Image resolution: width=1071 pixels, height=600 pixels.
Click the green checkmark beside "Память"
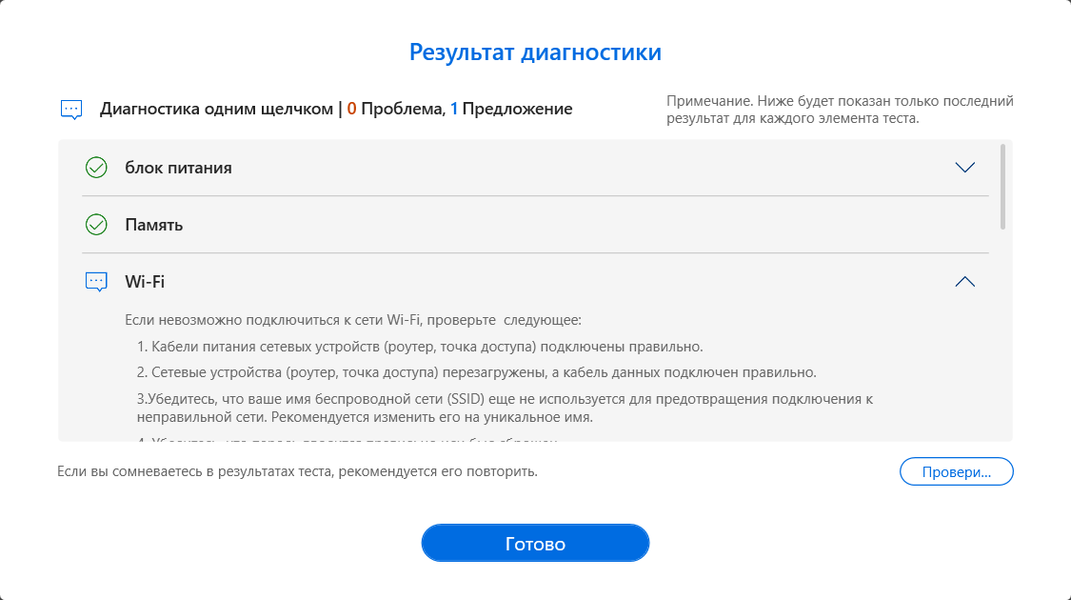tap(96, 225)
